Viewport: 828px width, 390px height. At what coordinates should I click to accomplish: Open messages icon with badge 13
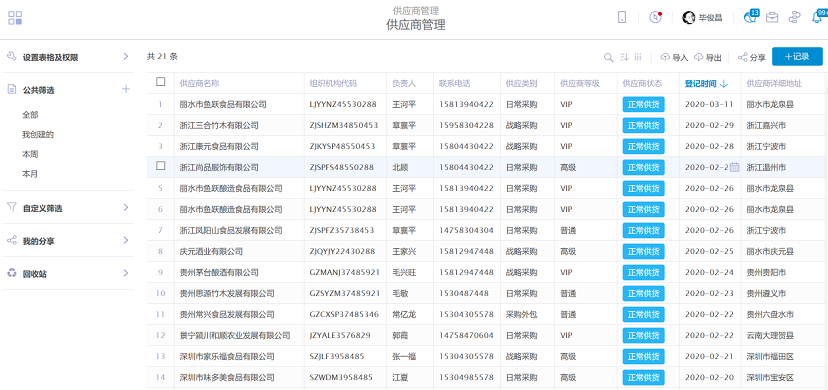(751, 17)
